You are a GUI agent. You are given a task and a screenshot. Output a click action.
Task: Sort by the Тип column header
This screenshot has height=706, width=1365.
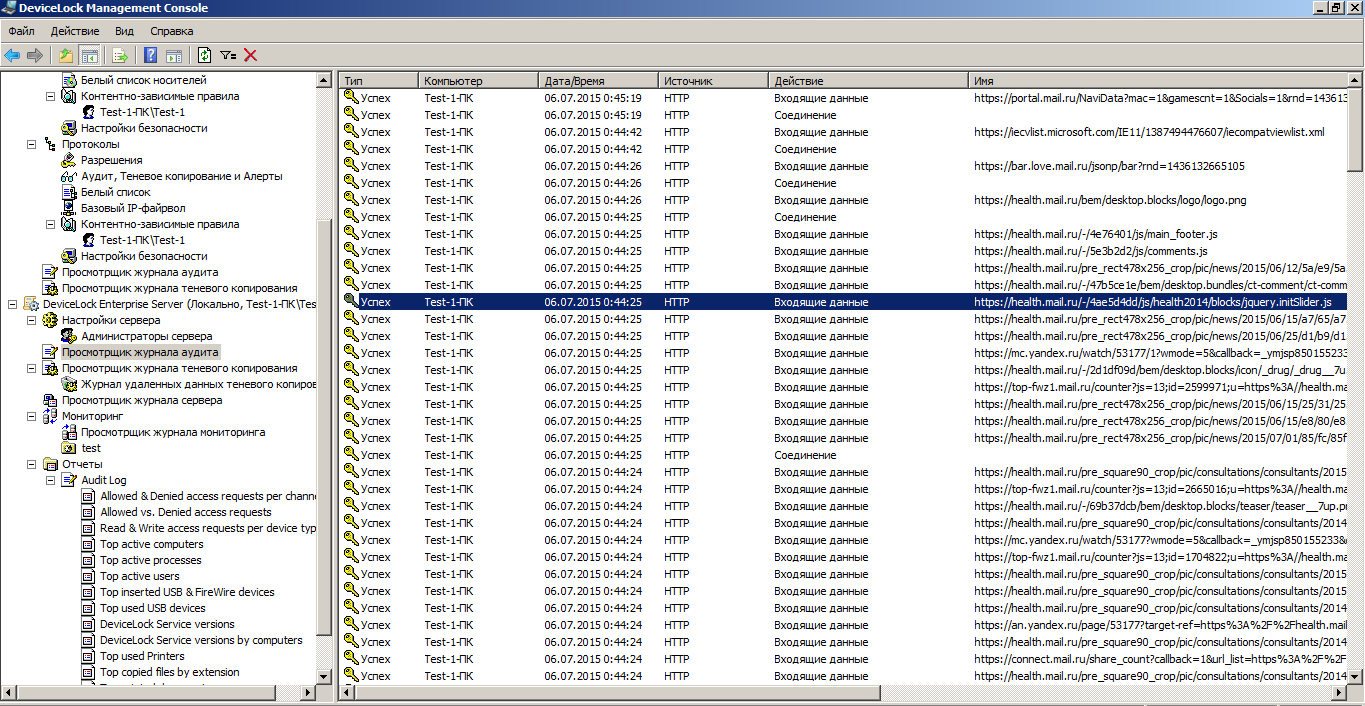pyautogui.click(x=379, y=80)
